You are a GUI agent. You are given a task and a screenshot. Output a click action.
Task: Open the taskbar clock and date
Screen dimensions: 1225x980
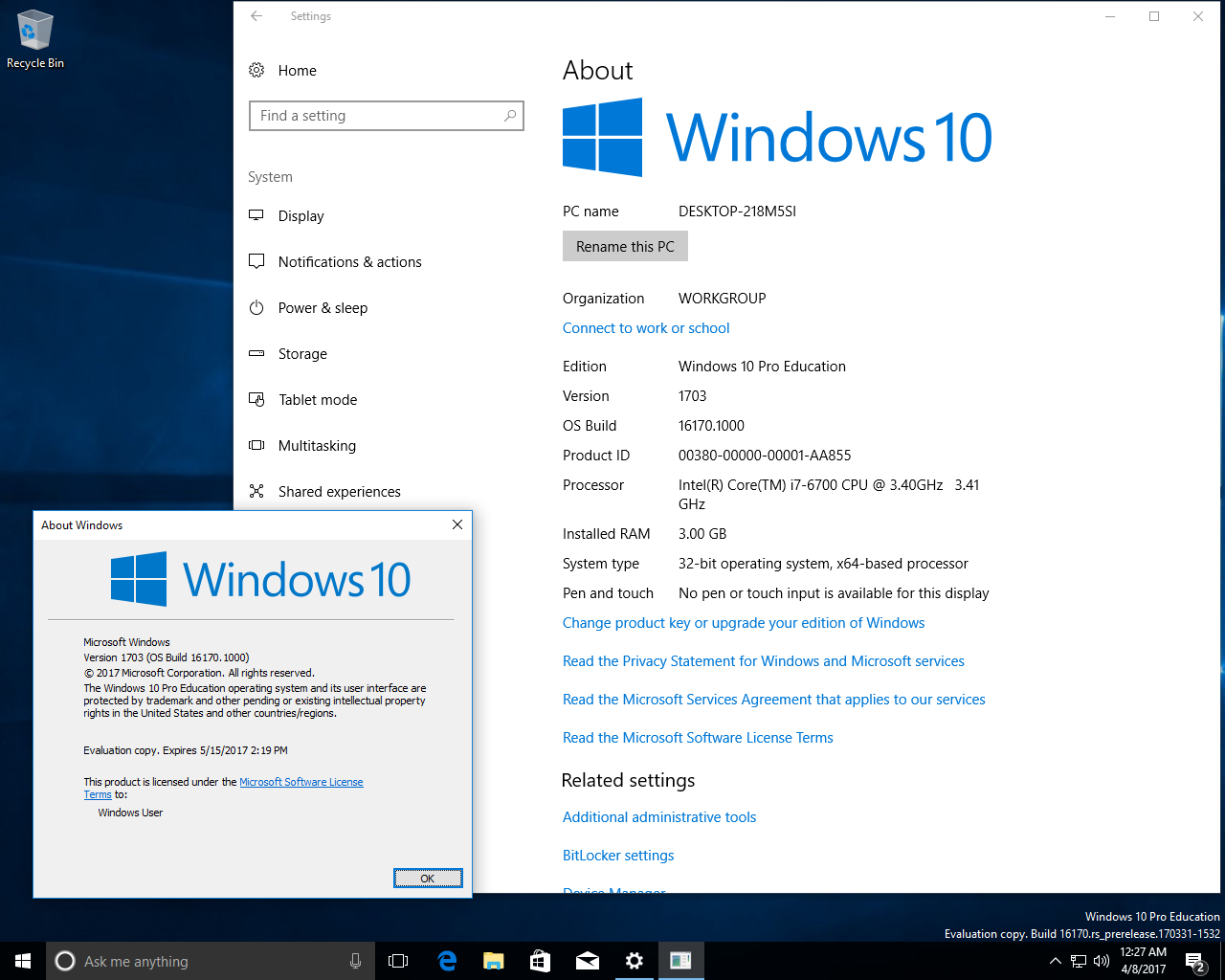click(x=1144, y=961)
